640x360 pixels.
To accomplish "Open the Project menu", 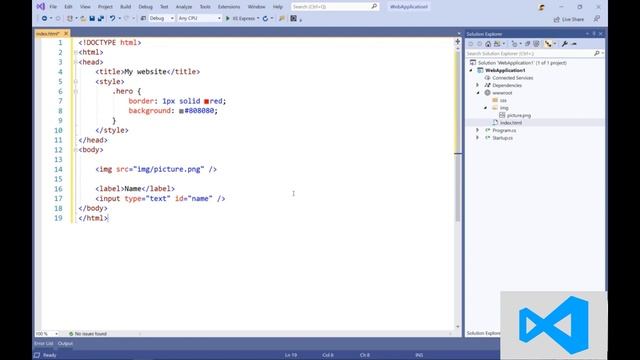I will click(105, 7).
